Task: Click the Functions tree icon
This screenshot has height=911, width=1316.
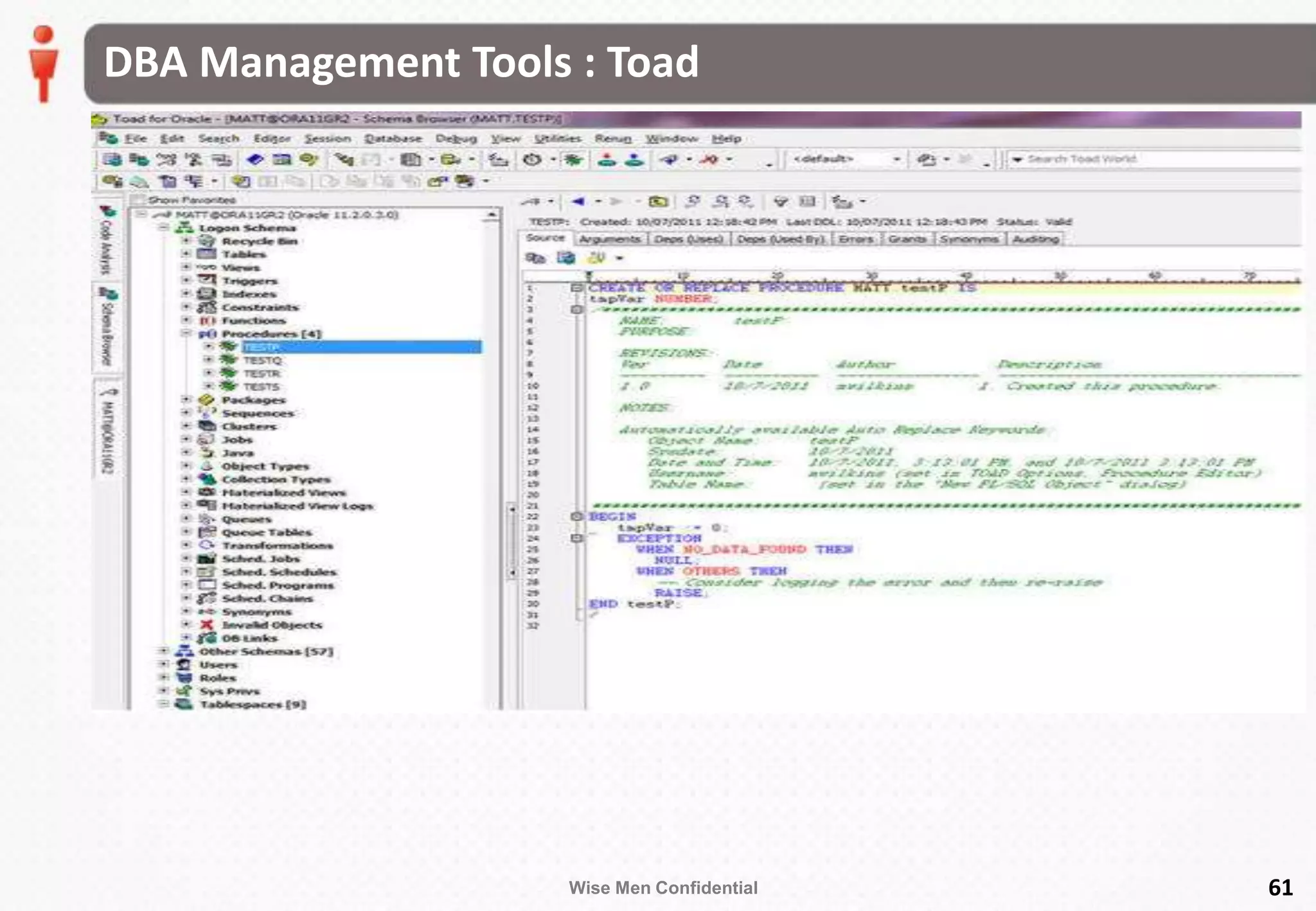Action: pos(206,320)
